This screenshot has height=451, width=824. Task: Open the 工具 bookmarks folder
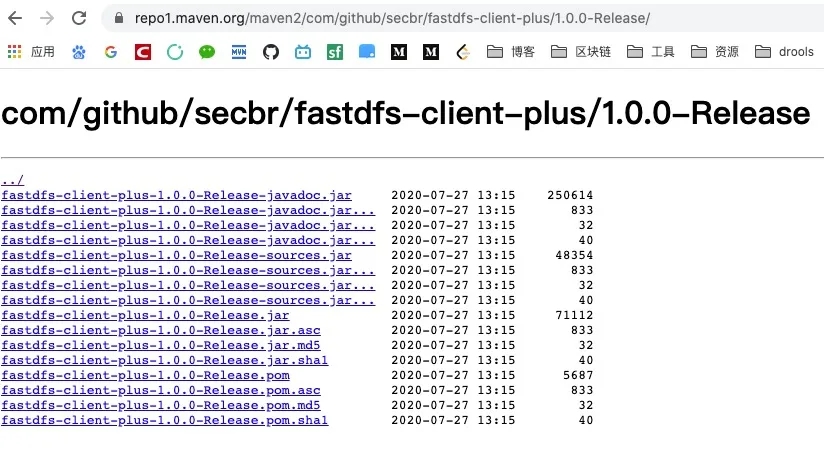652,52
